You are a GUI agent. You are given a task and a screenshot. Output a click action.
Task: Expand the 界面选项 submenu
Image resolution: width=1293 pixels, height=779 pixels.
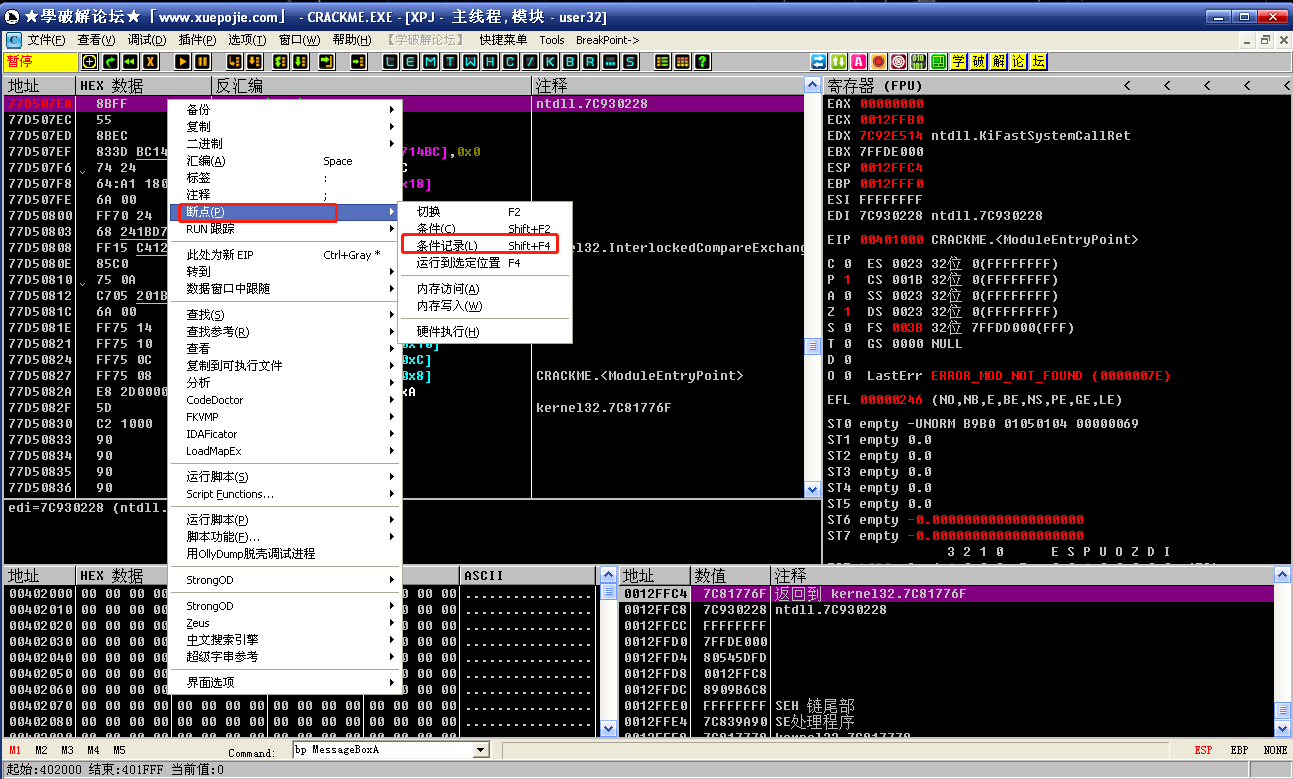point(284,683)
